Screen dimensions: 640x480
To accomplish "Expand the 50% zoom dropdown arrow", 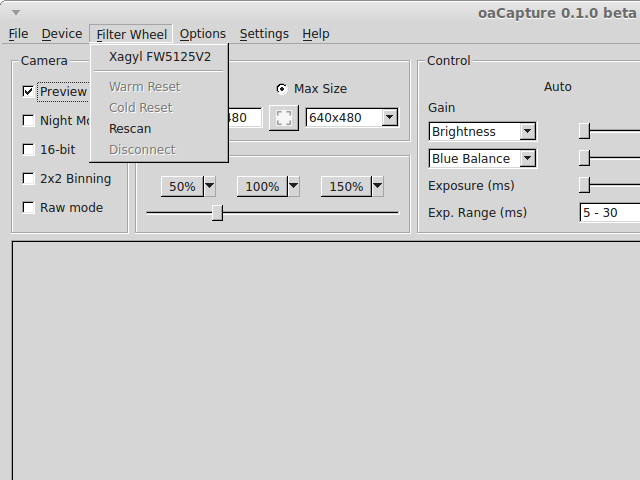I will point(209,186).
